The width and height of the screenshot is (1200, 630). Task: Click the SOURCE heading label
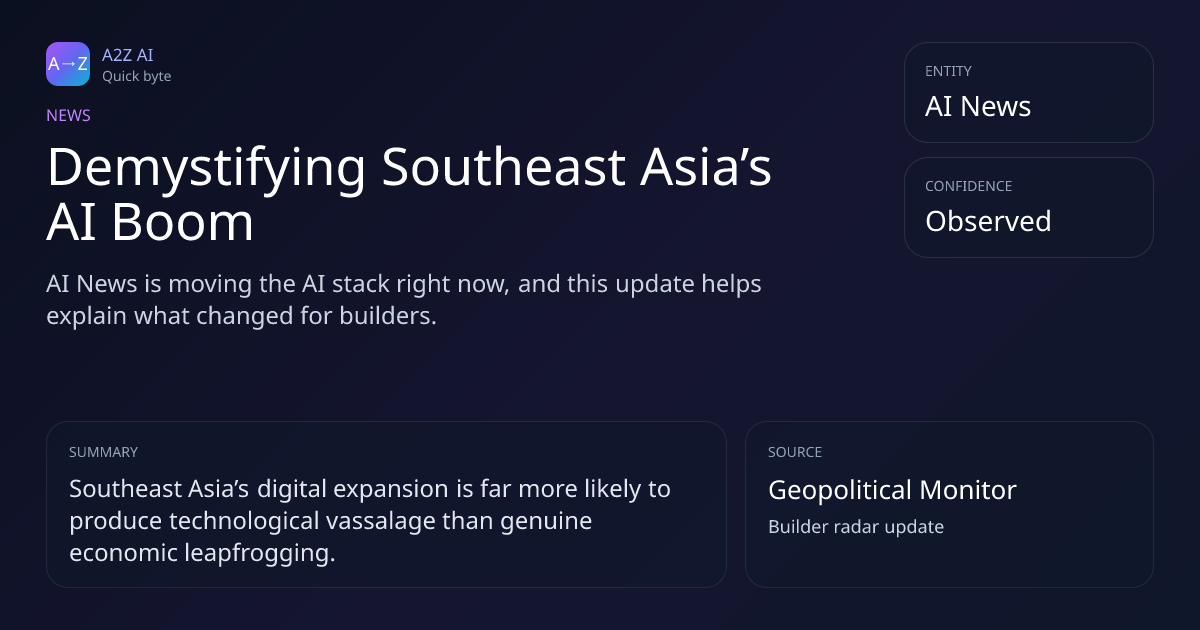795,452
